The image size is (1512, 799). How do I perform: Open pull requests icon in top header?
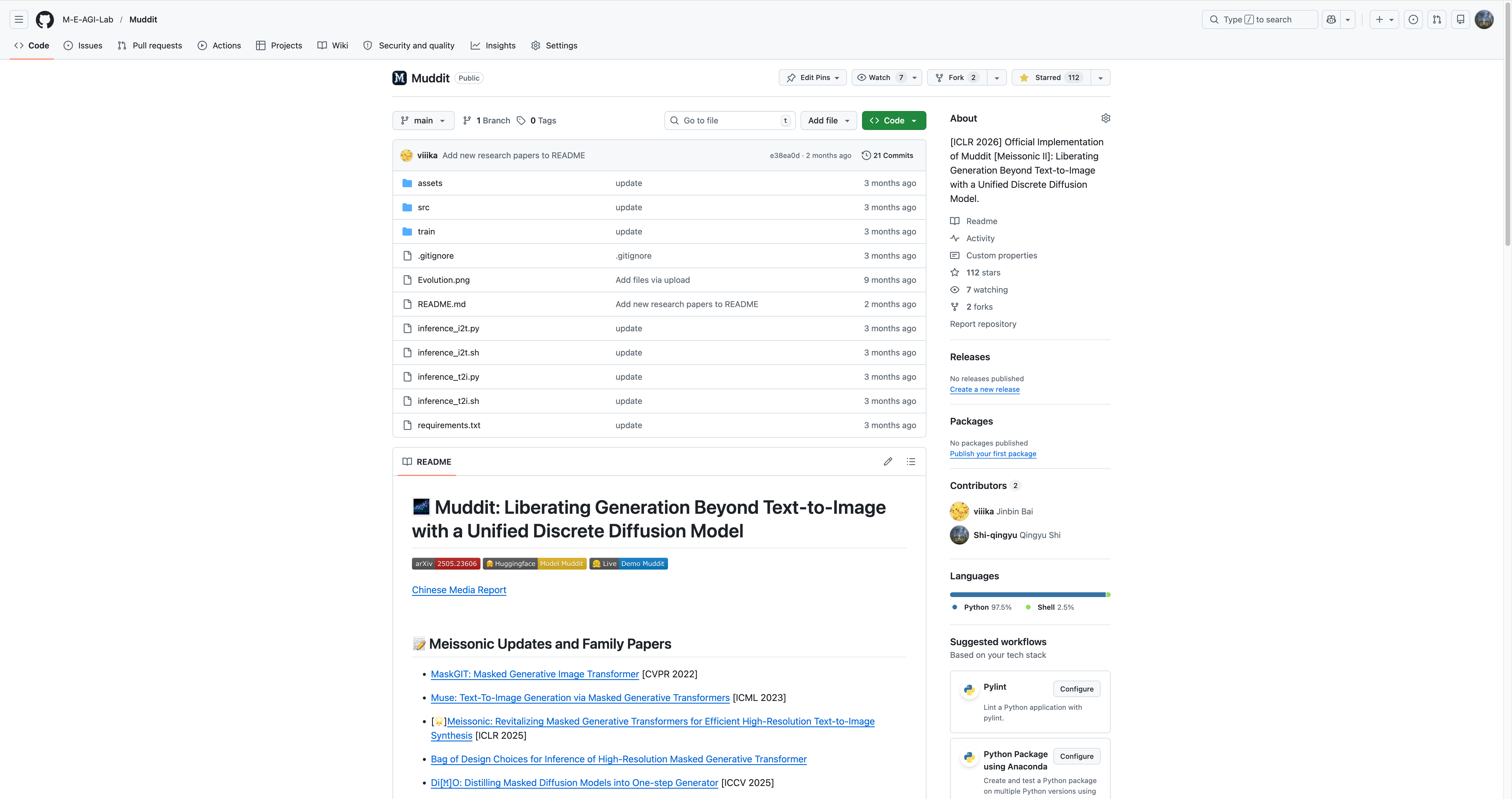point(1436,19)
